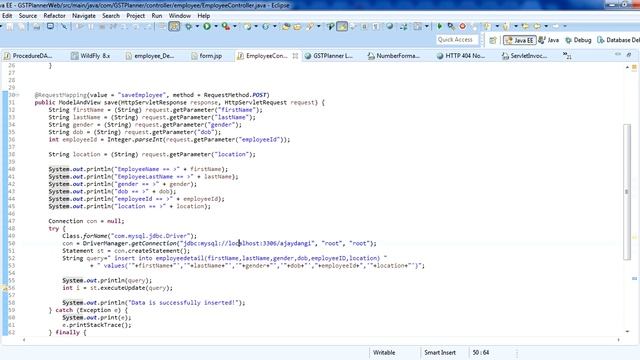Close the EmployeeCon... editor tab
Image resolution: width=640 pixels, height=360 pixels.
(295, 56)
